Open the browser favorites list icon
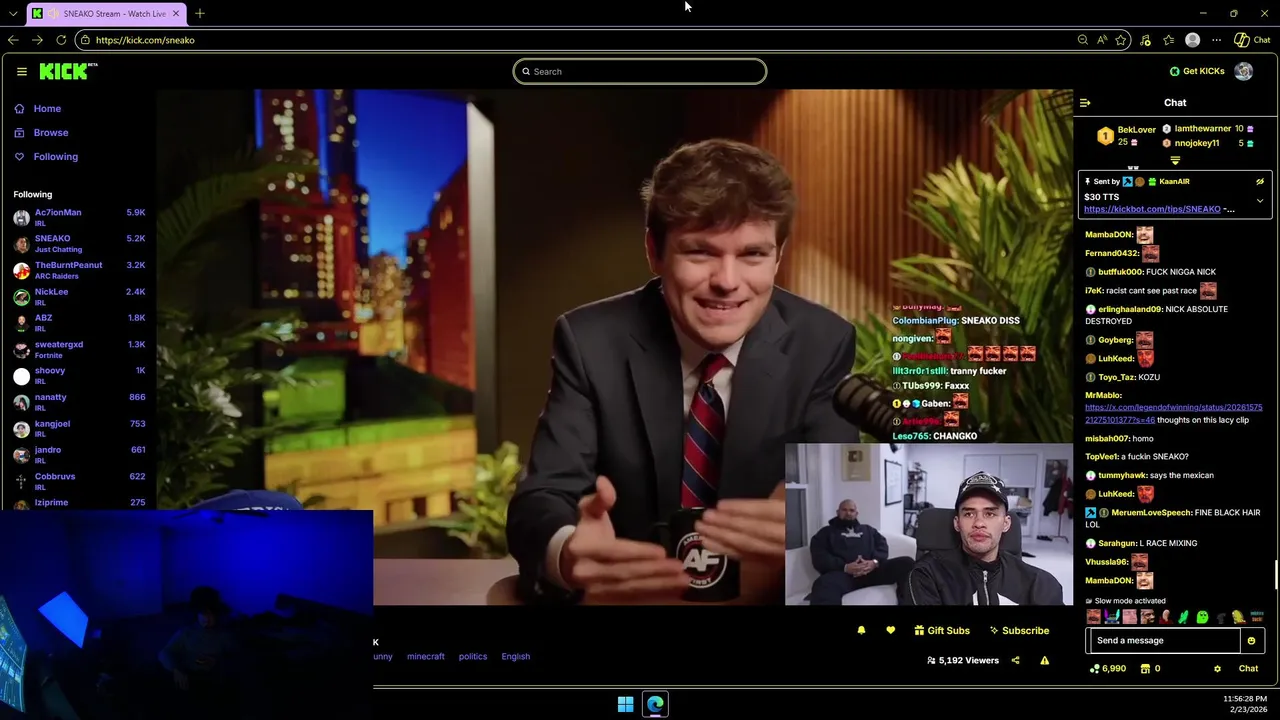 [1168, 40]
